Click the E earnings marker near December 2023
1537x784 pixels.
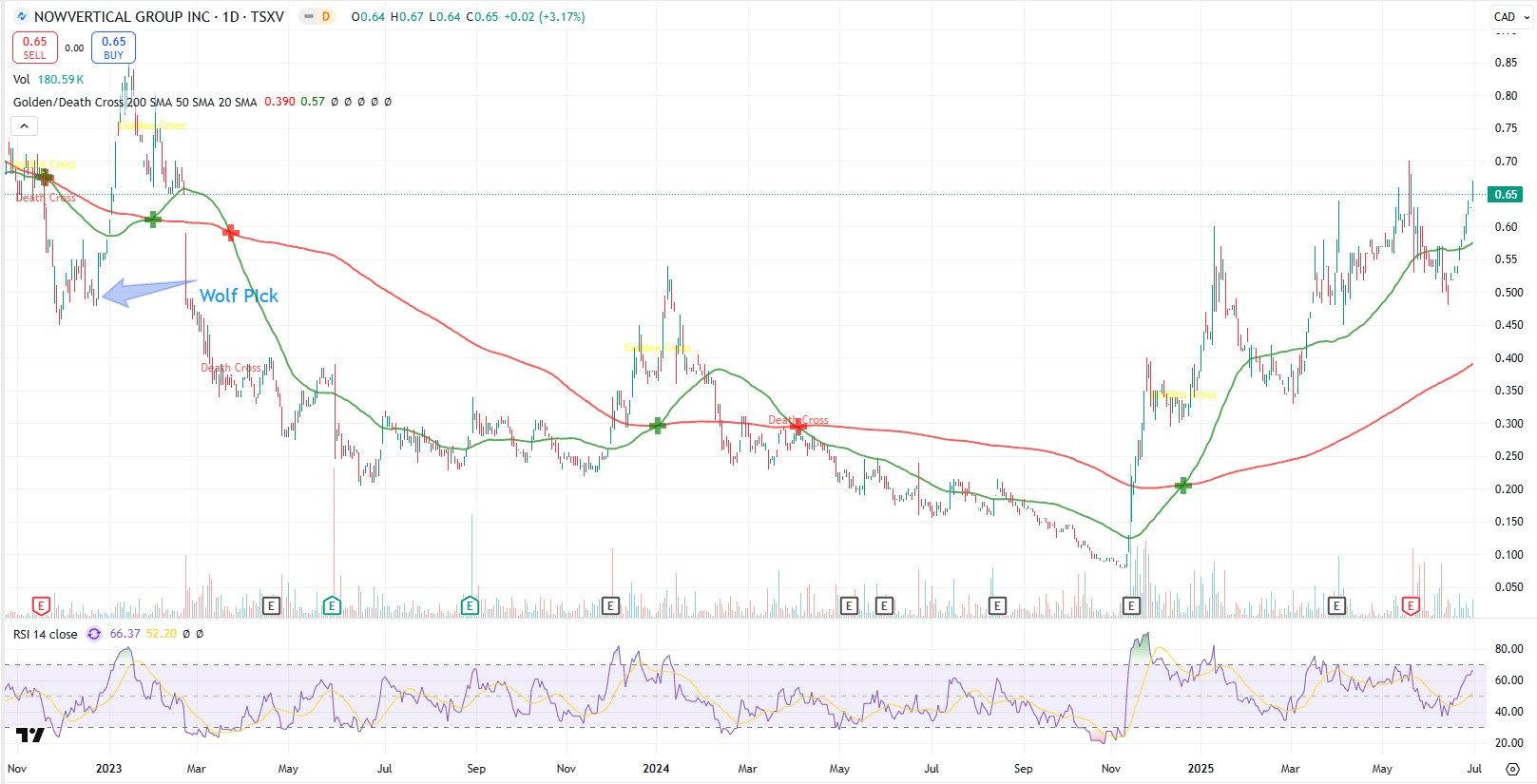(x=610, y=605)
